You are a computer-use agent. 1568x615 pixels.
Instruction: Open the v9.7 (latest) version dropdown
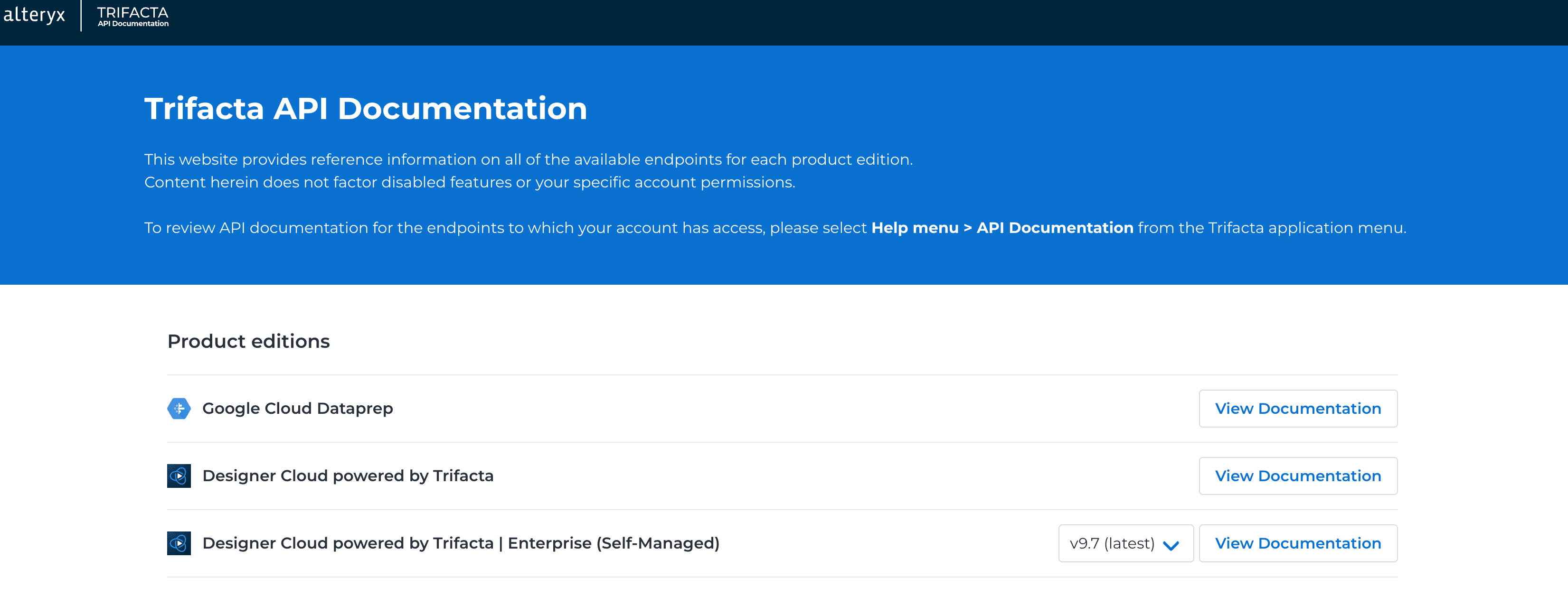tap(1125, 543)
